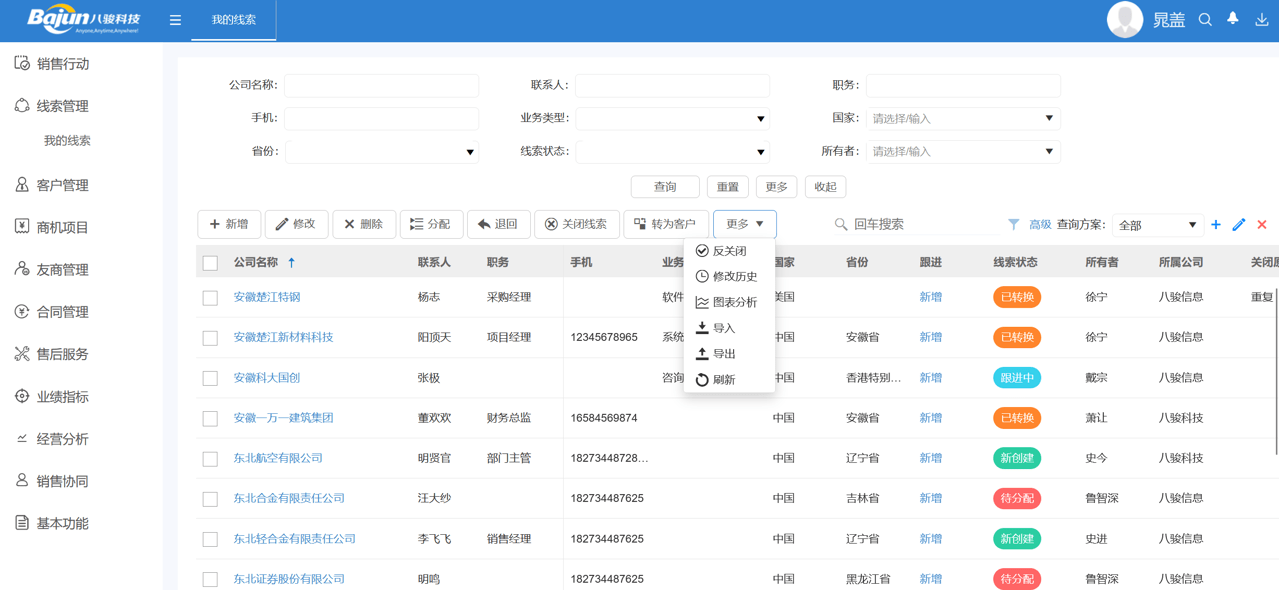This screenshot has width=1279, height=590.
Task: Click the search magnifier in the top bar
Action: coord(1205,19)
